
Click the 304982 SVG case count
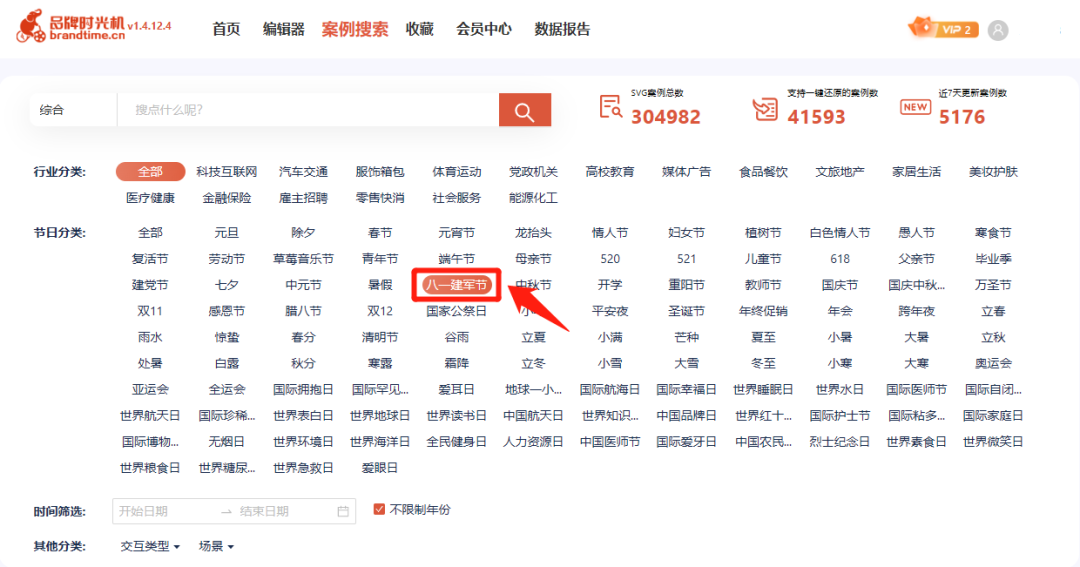(x=665, y=116)
